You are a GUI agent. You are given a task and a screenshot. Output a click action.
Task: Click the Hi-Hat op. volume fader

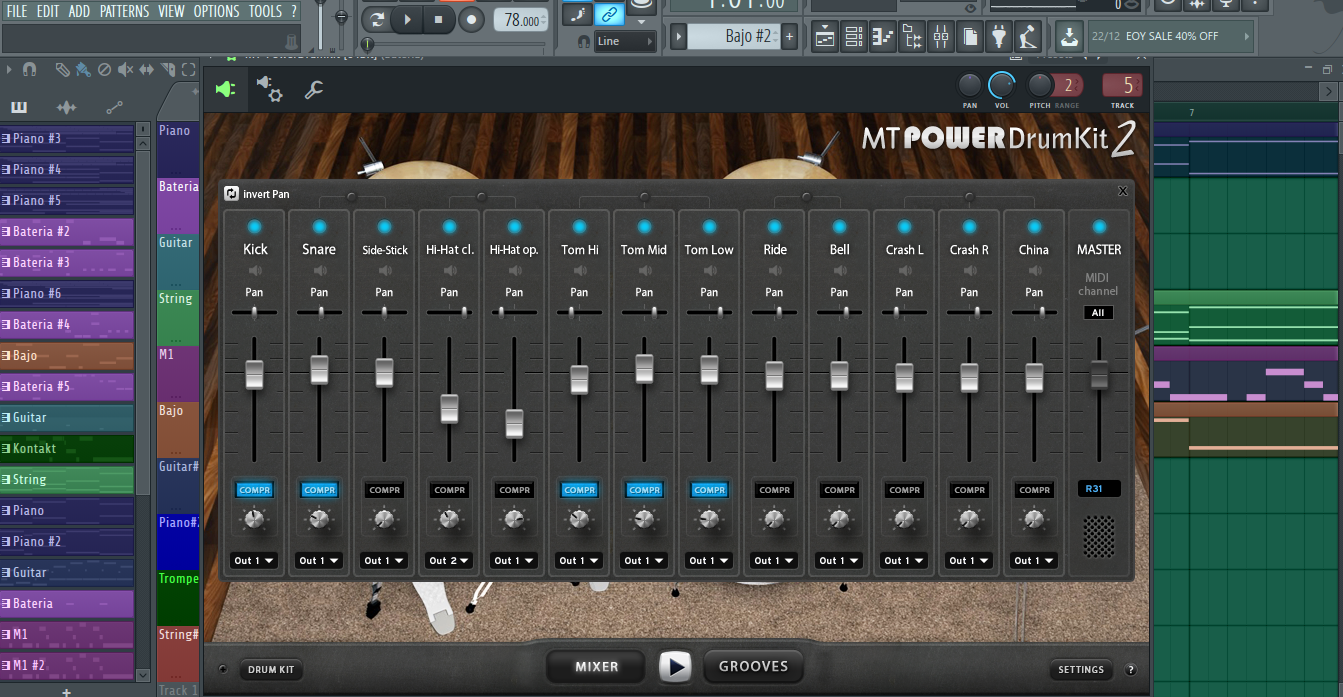[514, 423]
